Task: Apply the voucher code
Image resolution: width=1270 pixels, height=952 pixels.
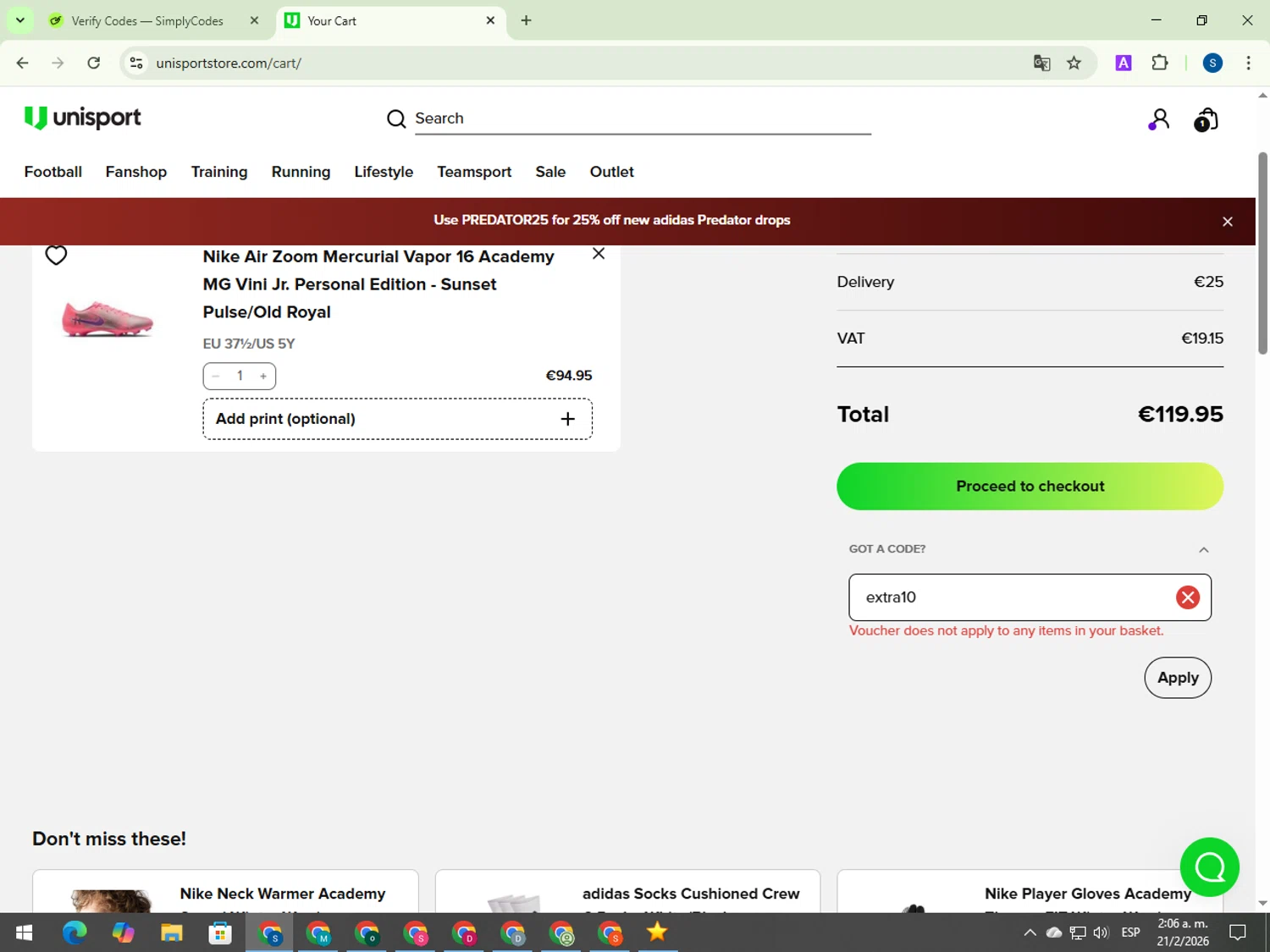Action: (1178, 678)
